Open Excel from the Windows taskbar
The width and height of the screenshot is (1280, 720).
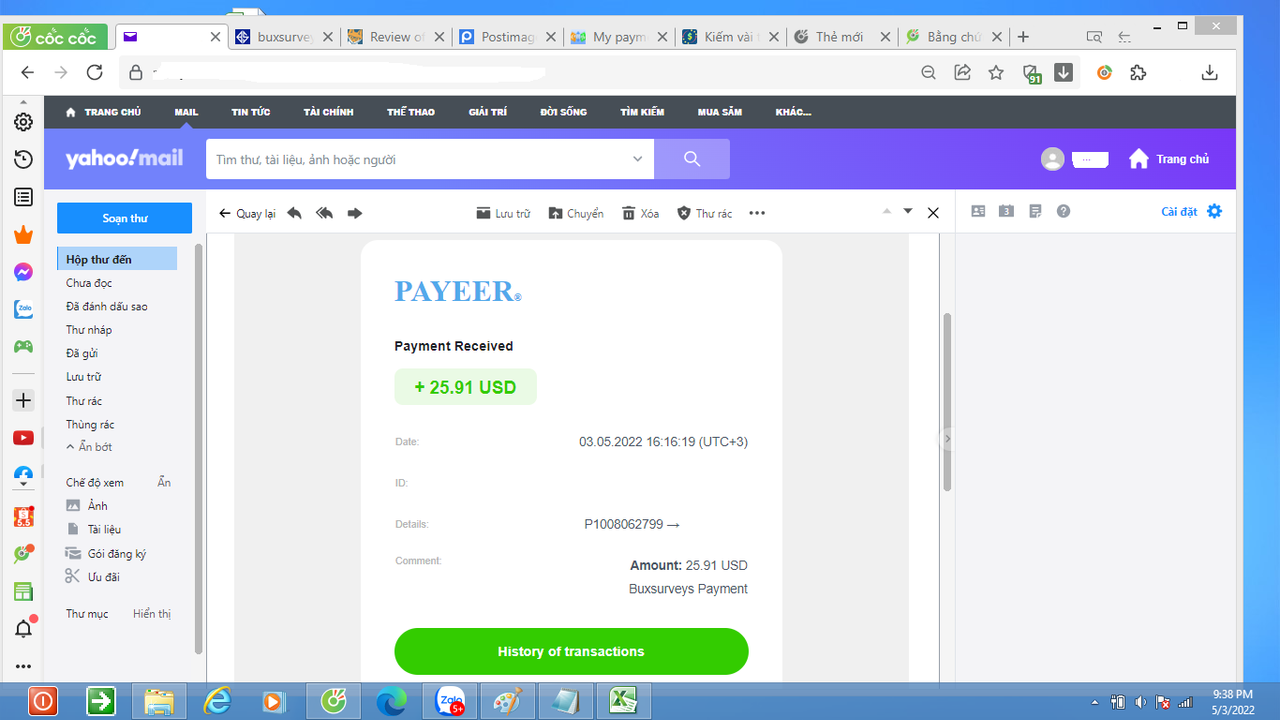[x=624, y=701]
